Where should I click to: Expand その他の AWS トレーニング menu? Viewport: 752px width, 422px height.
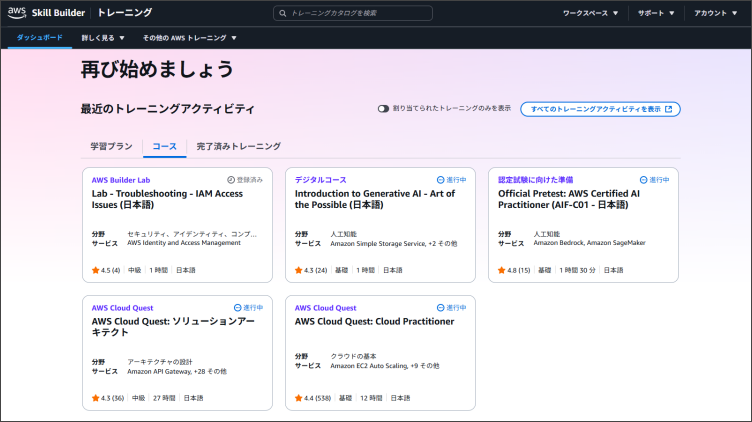pos(190,38)
